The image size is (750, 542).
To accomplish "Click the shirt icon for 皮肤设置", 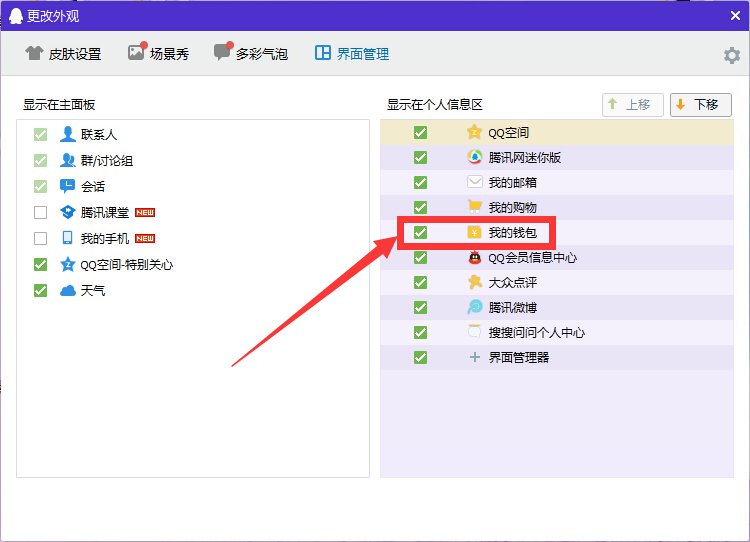I will pos(34,53).
